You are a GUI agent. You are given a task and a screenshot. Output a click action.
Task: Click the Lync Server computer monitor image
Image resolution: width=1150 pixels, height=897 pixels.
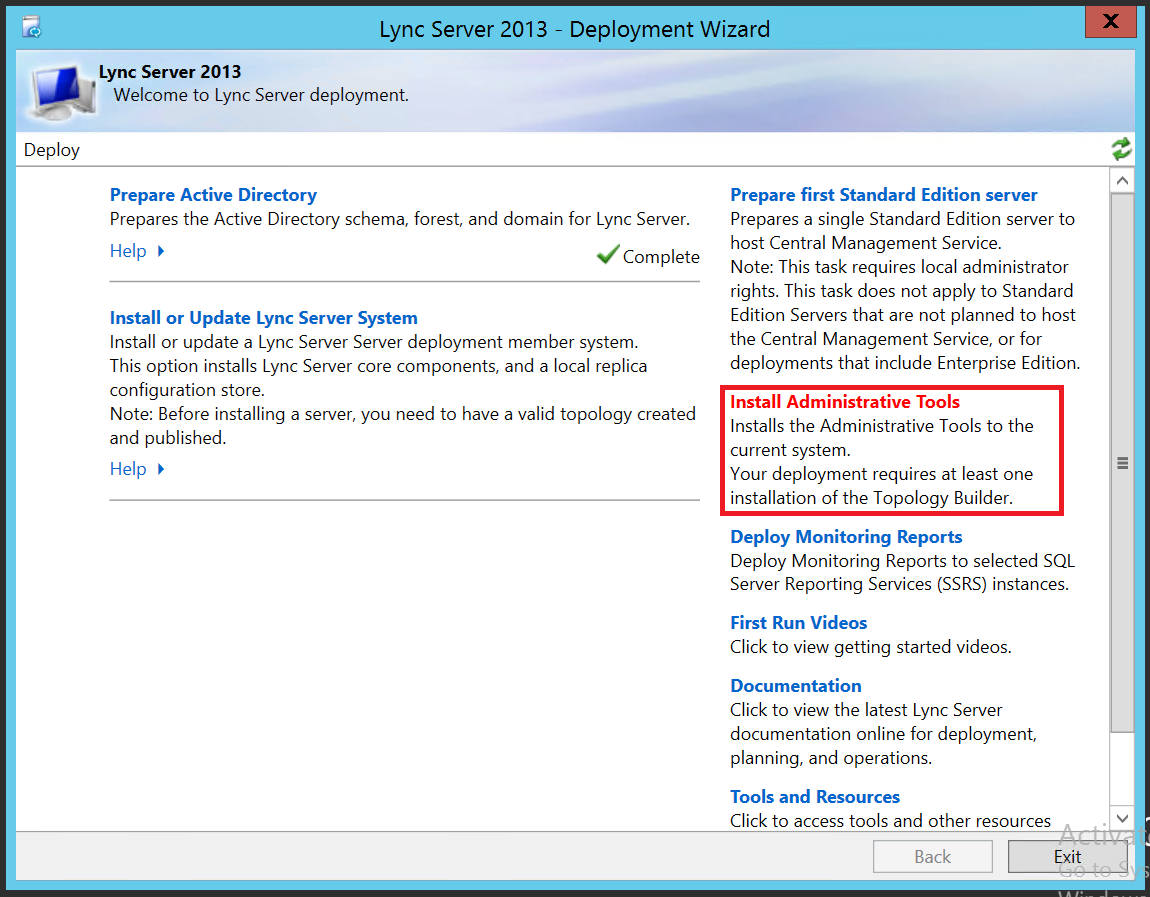pos(63,92)
